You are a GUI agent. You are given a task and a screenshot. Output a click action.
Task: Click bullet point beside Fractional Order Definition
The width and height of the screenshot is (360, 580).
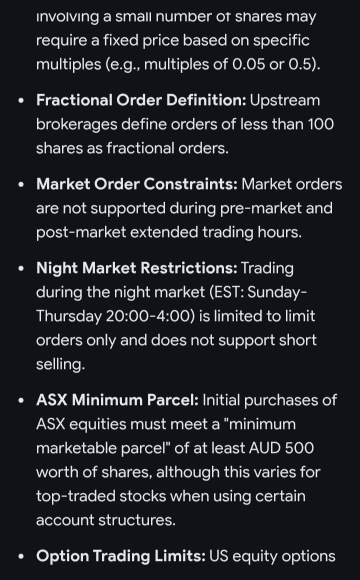pos(22,101)
